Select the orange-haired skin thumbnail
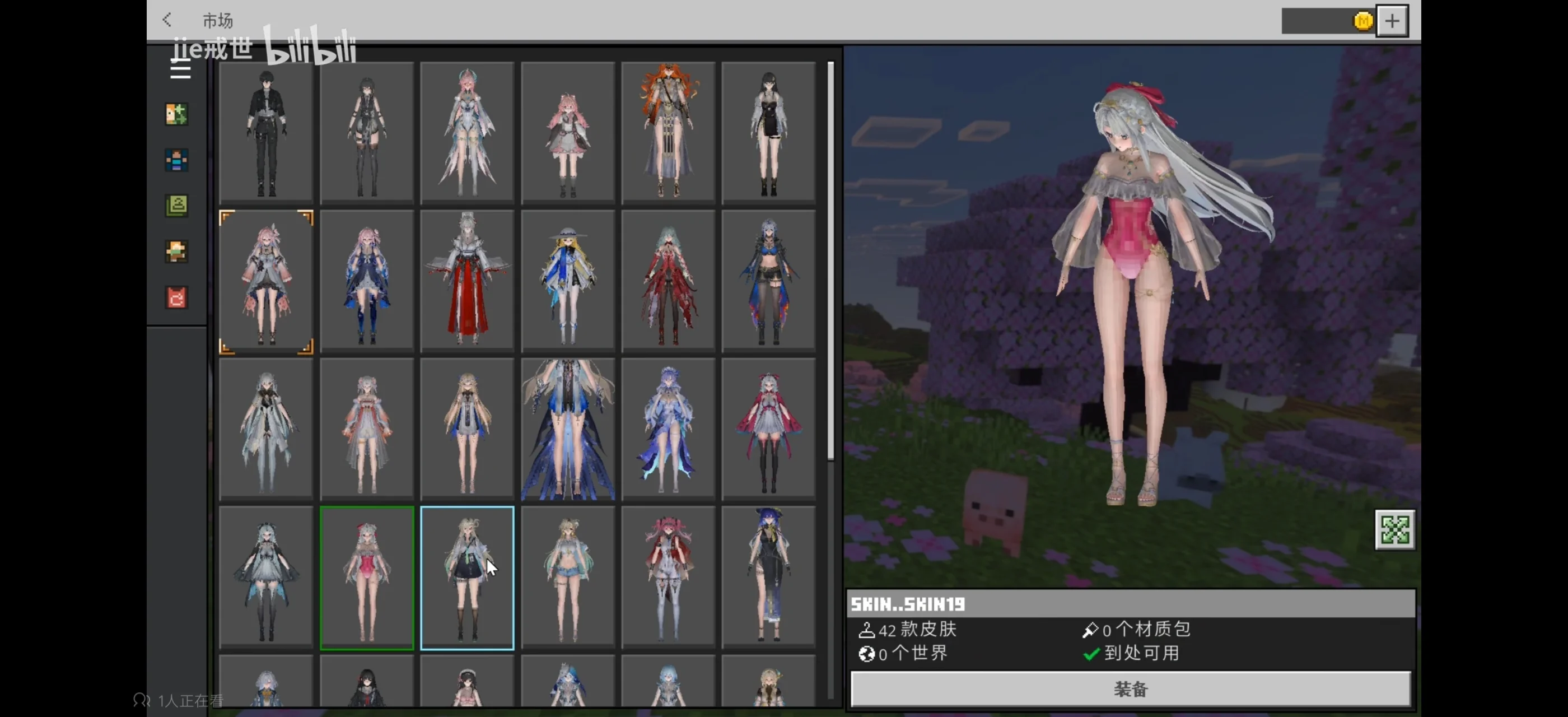The image size is (1568, 717). [x=668, y=132]
